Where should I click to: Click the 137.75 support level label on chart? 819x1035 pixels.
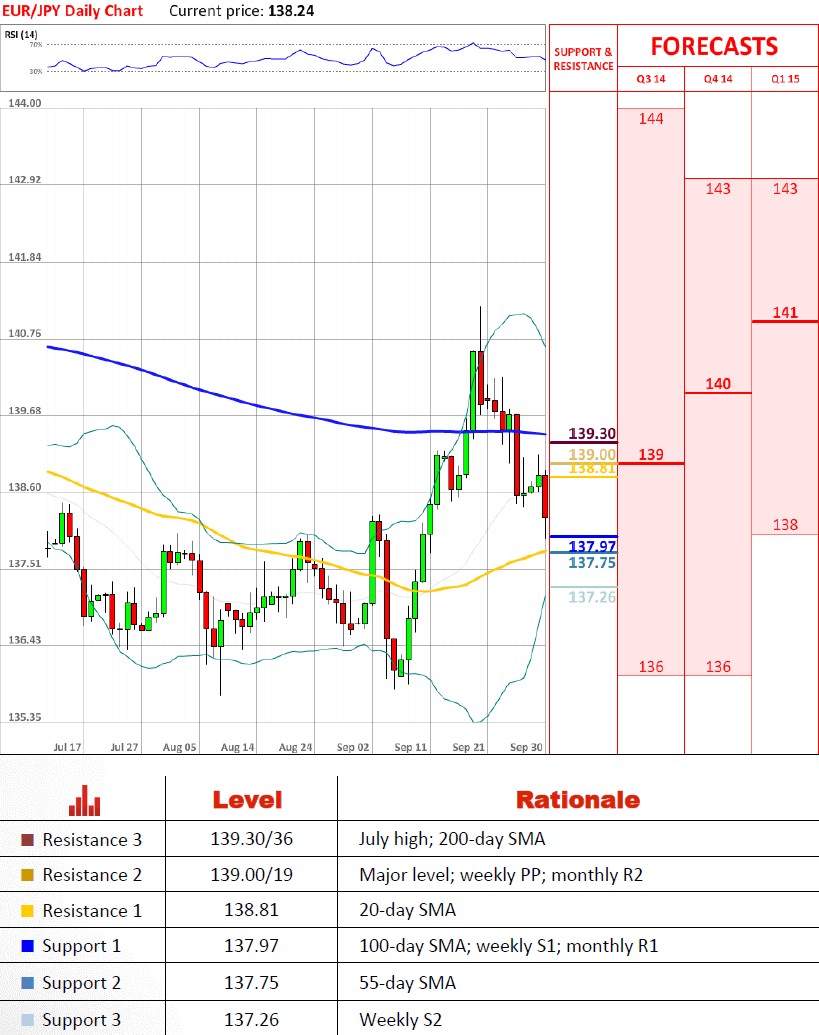tap(592, 563)
